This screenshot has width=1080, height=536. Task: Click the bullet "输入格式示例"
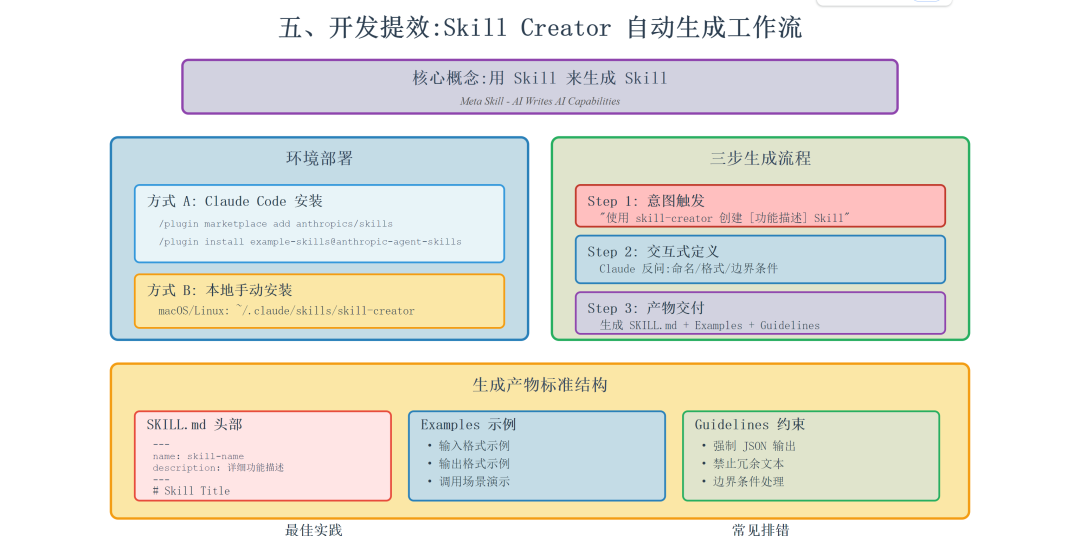475,446
